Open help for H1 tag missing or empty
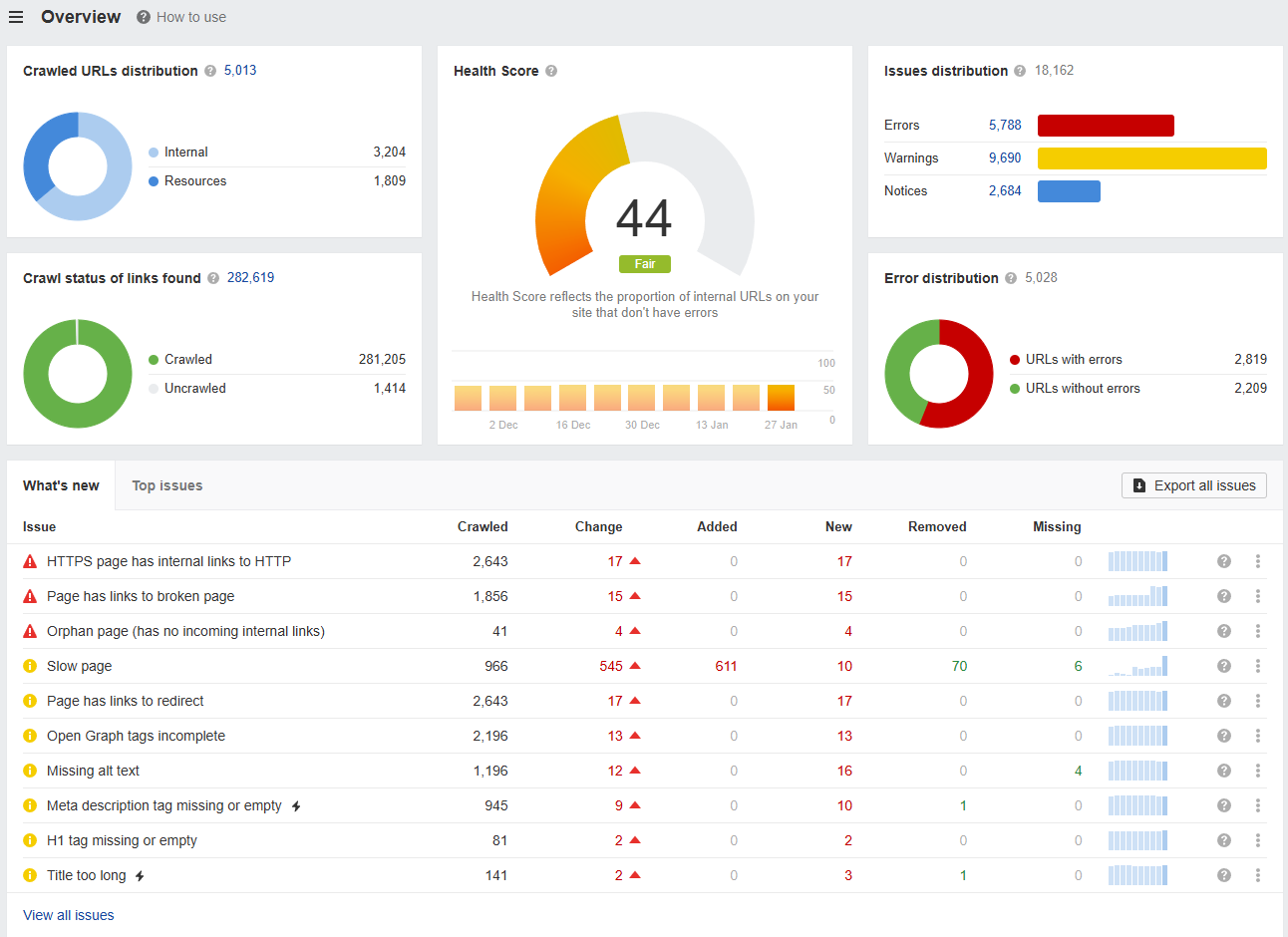This screenshot has height=937, width=1288. point(1224,840)
